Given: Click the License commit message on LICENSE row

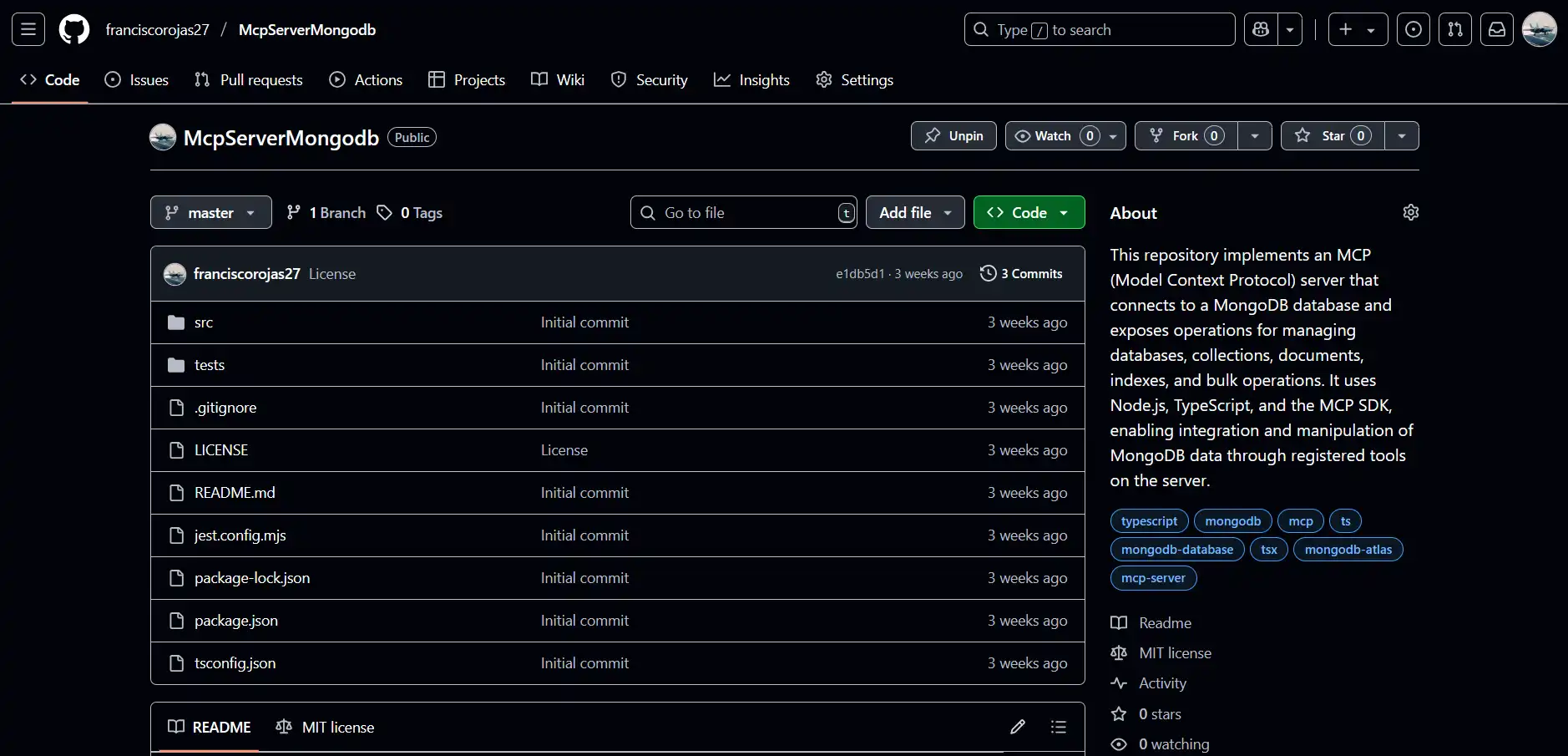Looking at the screenshot, I should click(564, 450).
